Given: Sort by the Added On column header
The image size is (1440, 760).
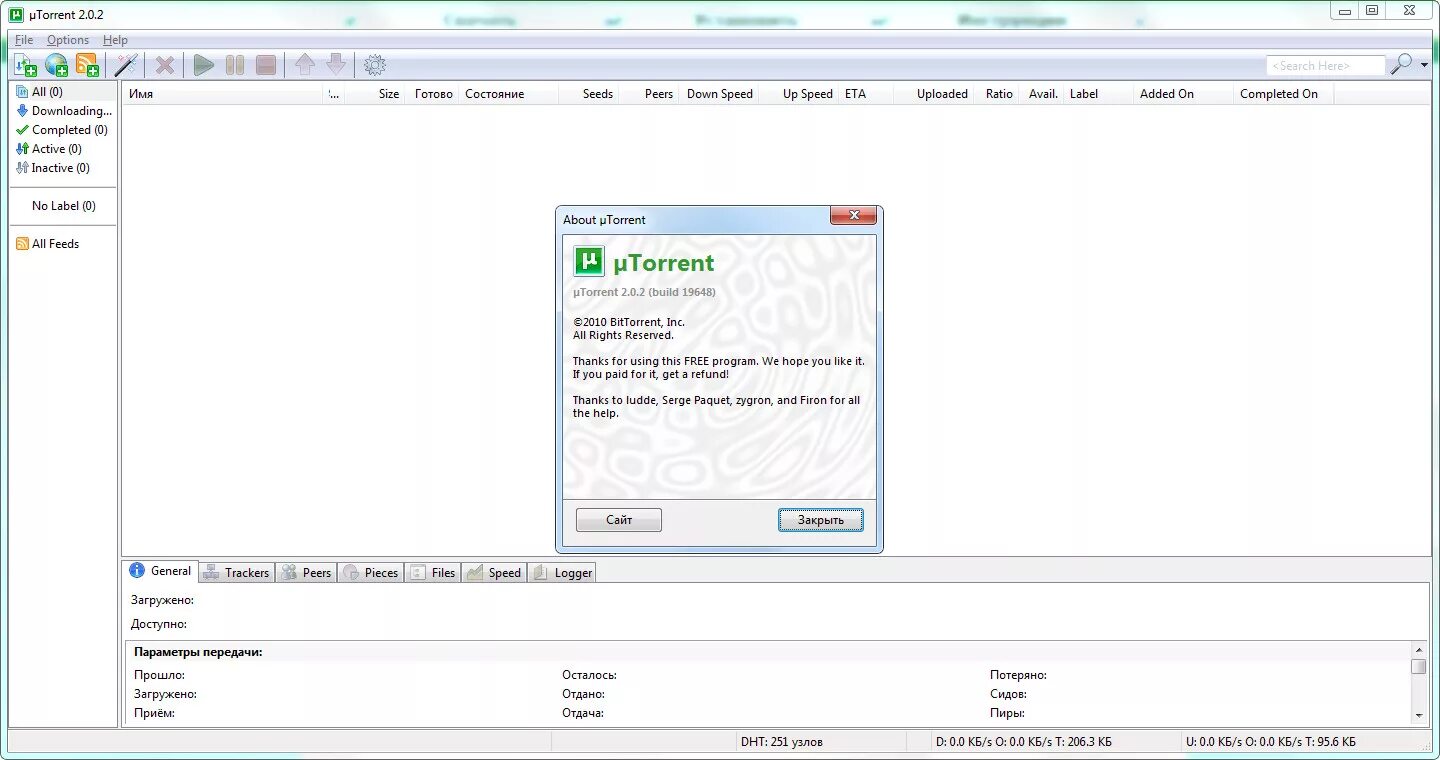Looking at the screenshot, I should 1183,94.
